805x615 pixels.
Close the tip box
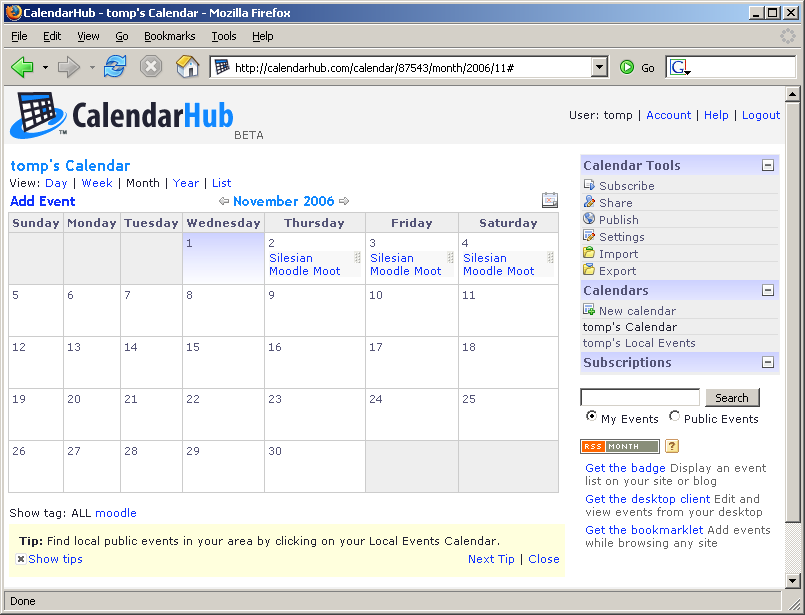click(544, 559)
